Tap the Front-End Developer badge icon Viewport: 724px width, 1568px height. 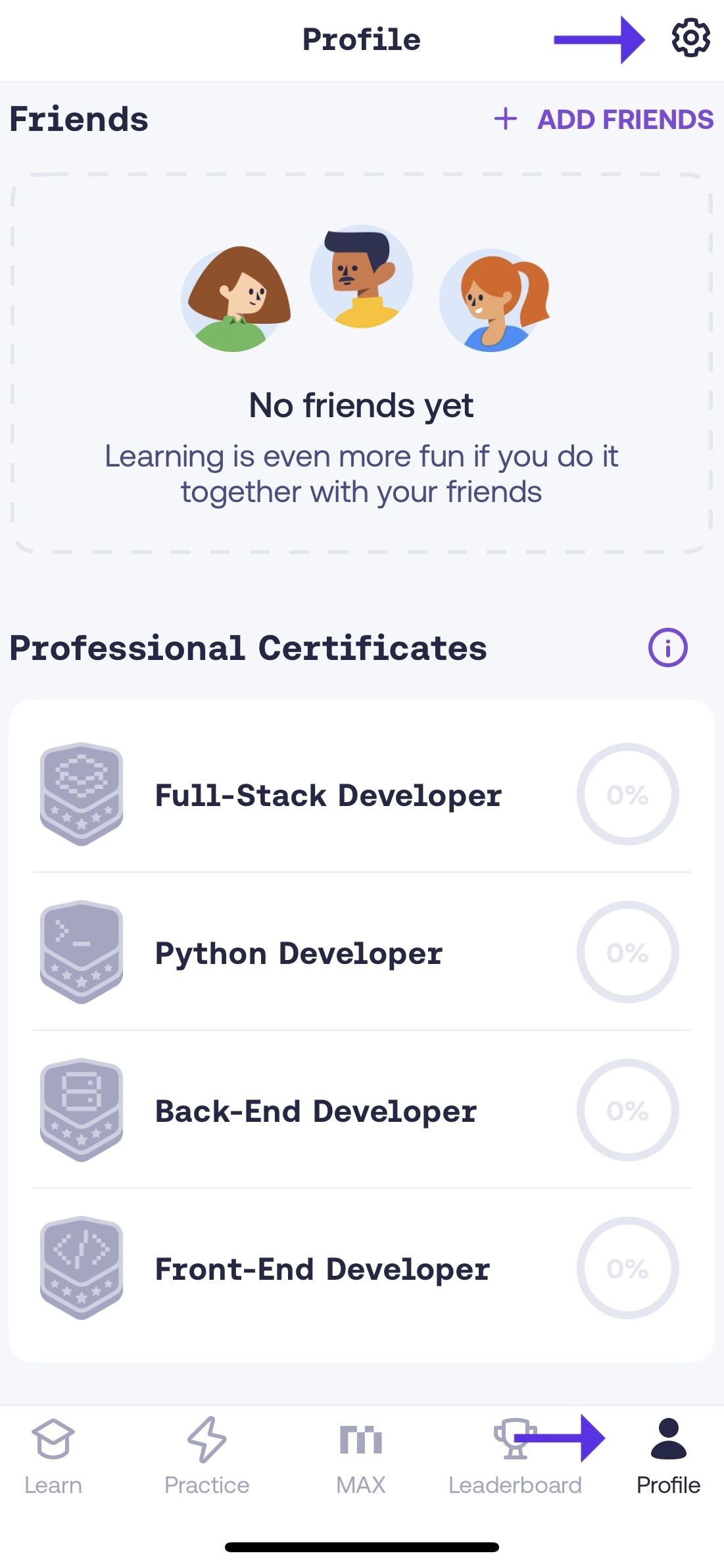tap(82, 1268)
